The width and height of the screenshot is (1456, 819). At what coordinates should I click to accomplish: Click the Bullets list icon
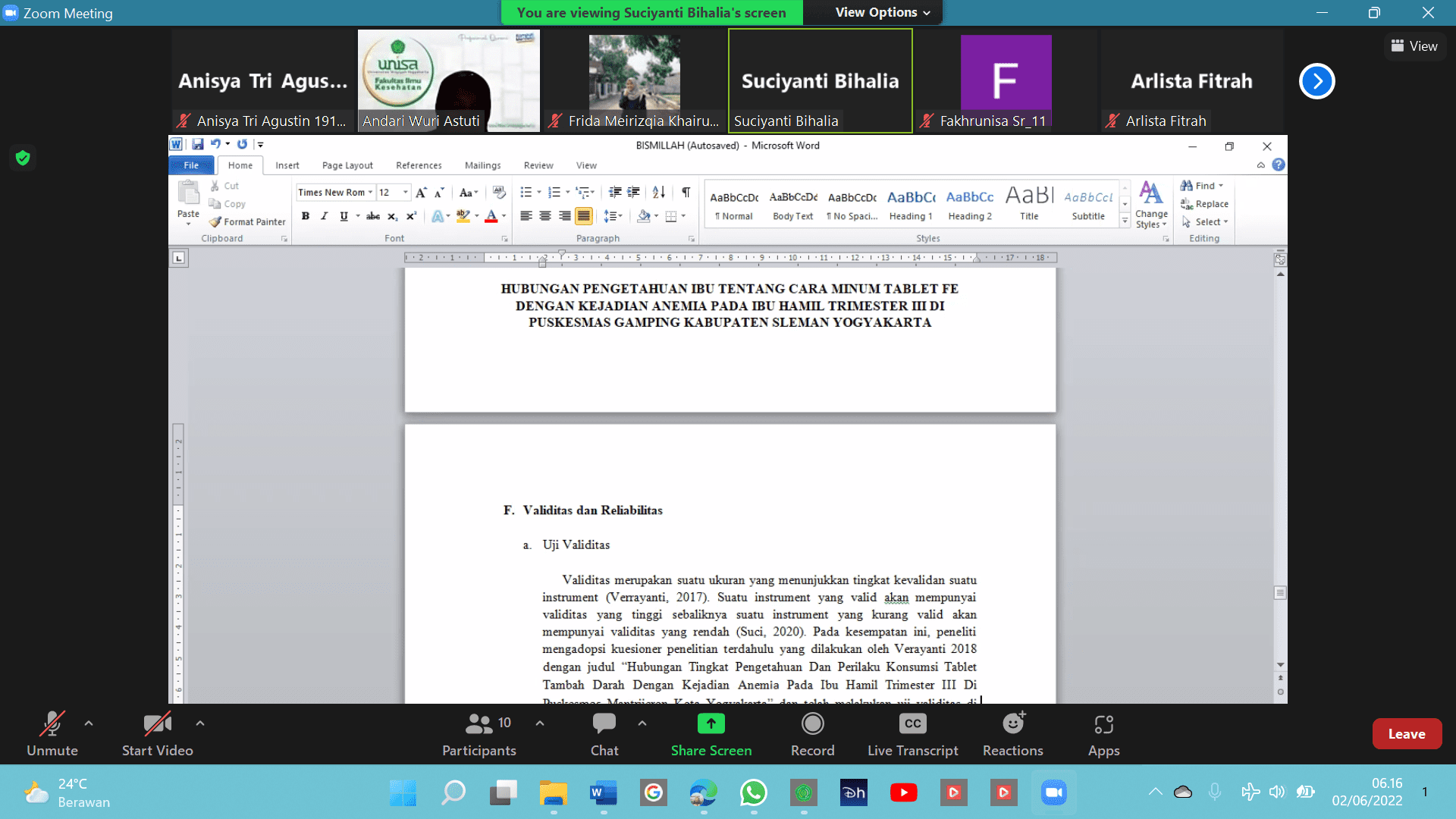[526, 193]
